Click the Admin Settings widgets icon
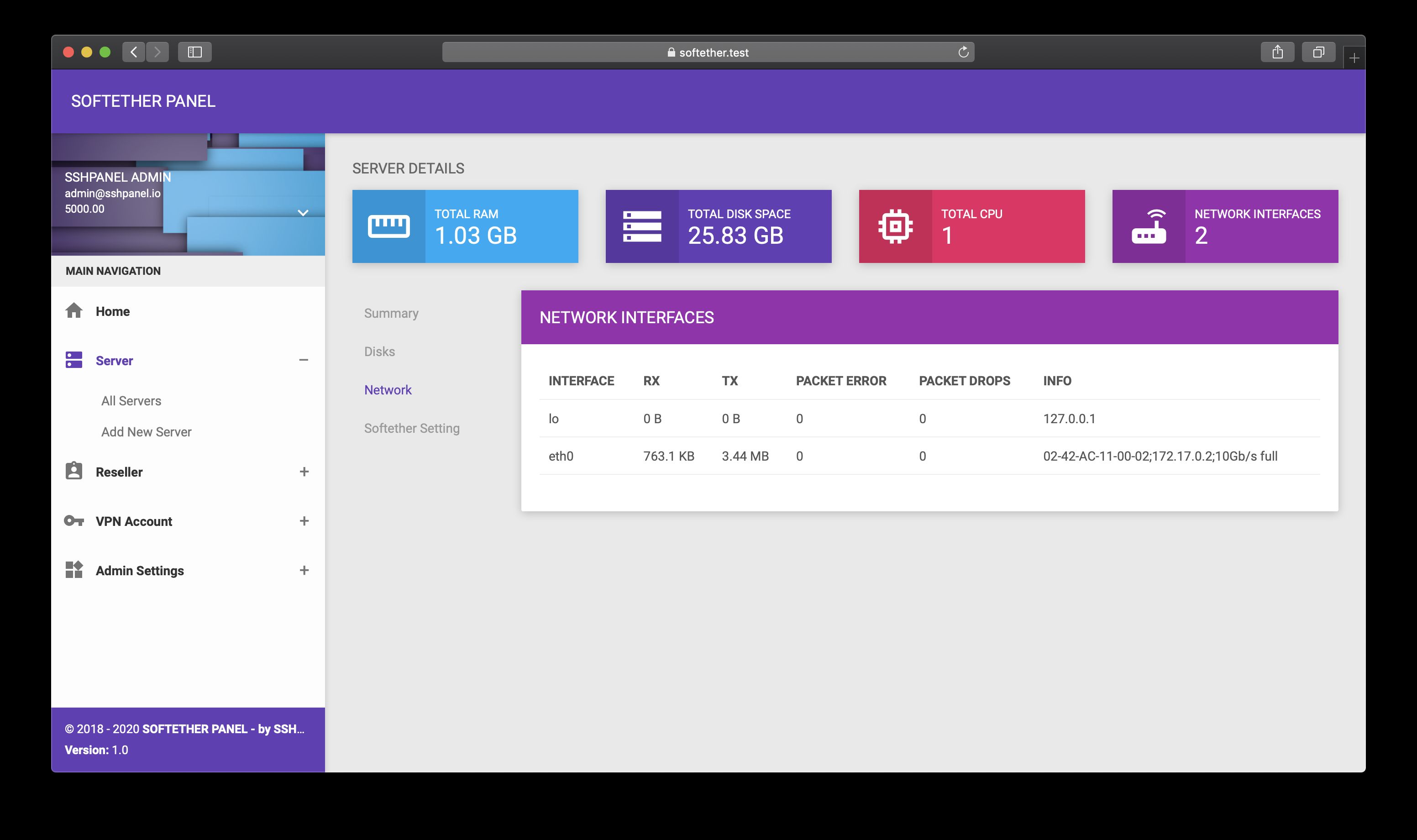This screenshot has height=840, width=1417. click(x=73, y=570)
